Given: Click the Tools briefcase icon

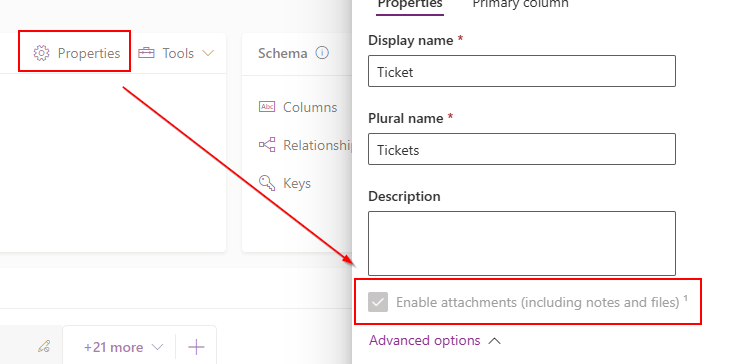Looking at the screenshot, I should [146, 53].
